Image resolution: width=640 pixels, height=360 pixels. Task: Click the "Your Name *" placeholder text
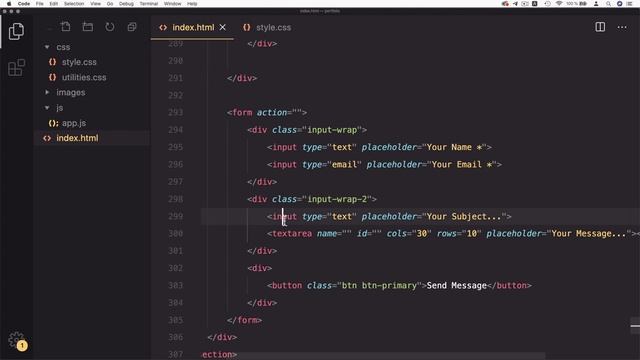454,147
